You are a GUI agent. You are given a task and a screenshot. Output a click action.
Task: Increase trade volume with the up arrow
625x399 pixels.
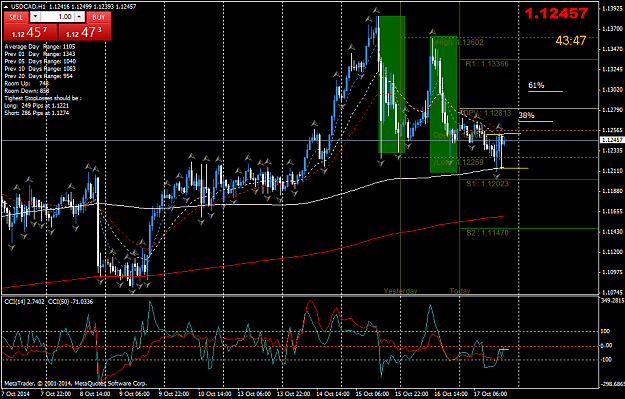click(80, 17)
